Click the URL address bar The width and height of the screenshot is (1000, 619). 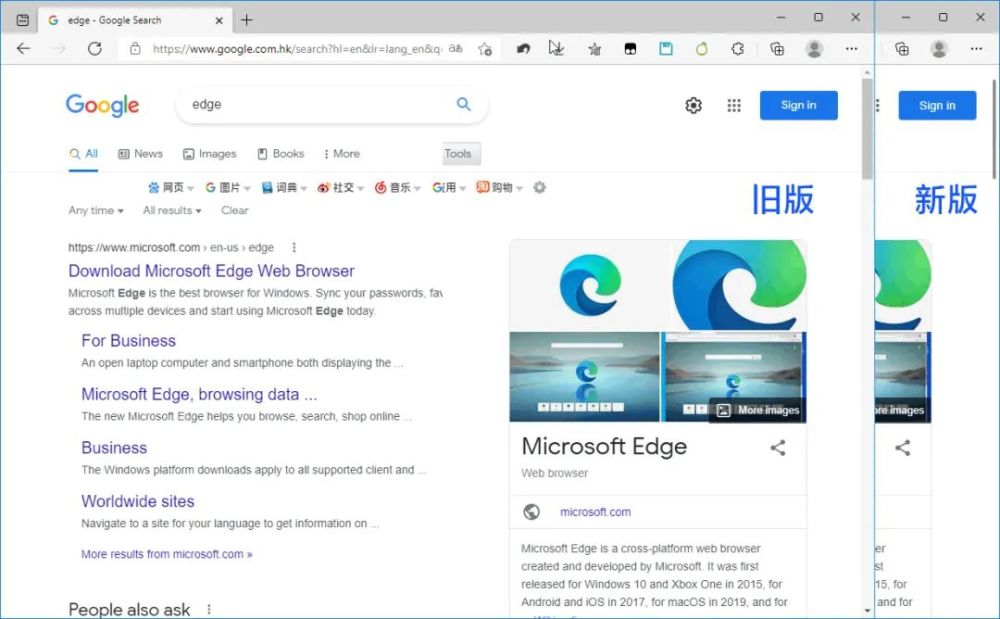[297, 48]
